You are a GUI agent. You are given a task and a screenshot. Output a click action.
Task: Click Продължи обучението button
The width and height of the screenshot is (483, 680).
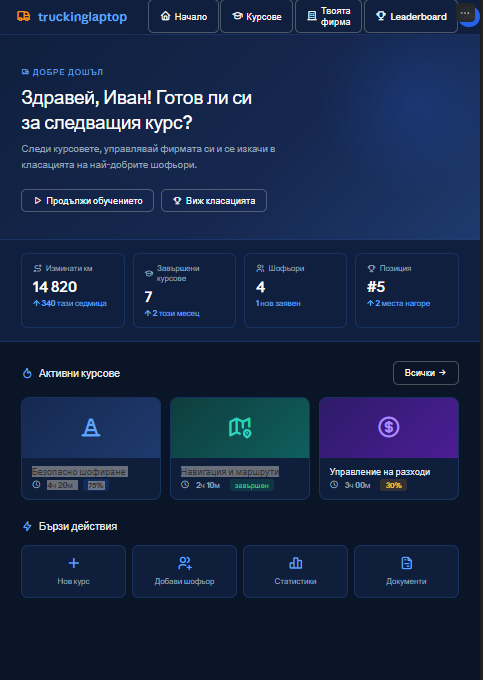(x=88, y=201)
